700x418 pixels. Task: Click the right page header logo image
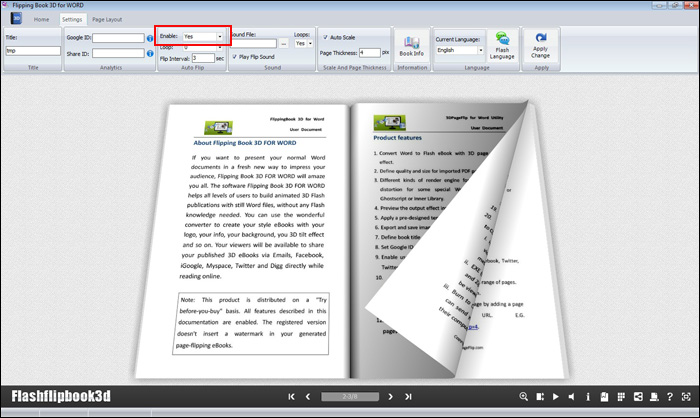point(389,122)
